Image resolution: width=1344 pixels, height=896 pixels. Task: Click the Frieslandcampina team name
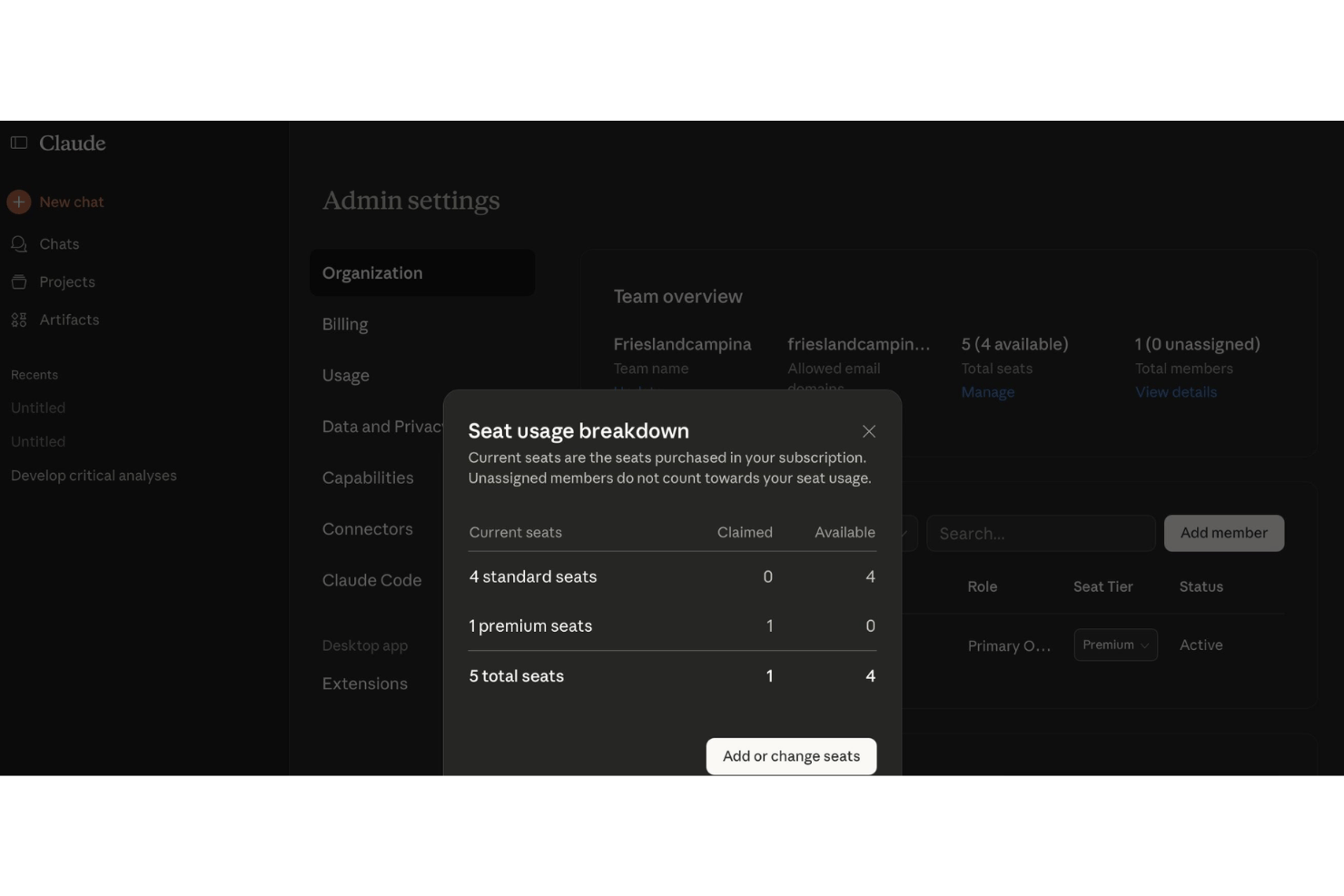(x=682, y=344)
